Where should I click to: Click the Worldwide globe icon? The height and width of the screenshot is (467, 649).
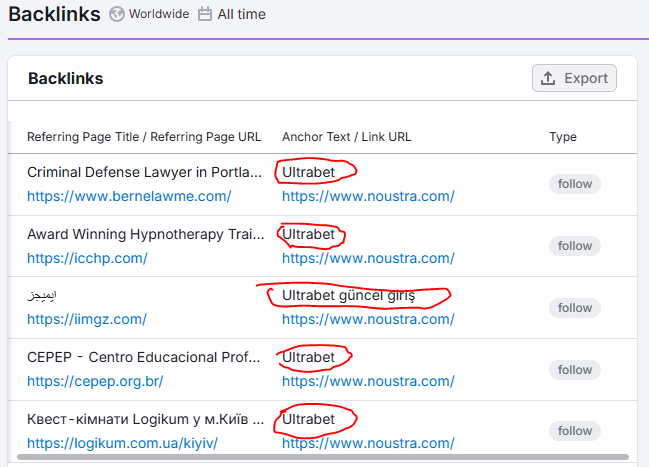[117, 14]
